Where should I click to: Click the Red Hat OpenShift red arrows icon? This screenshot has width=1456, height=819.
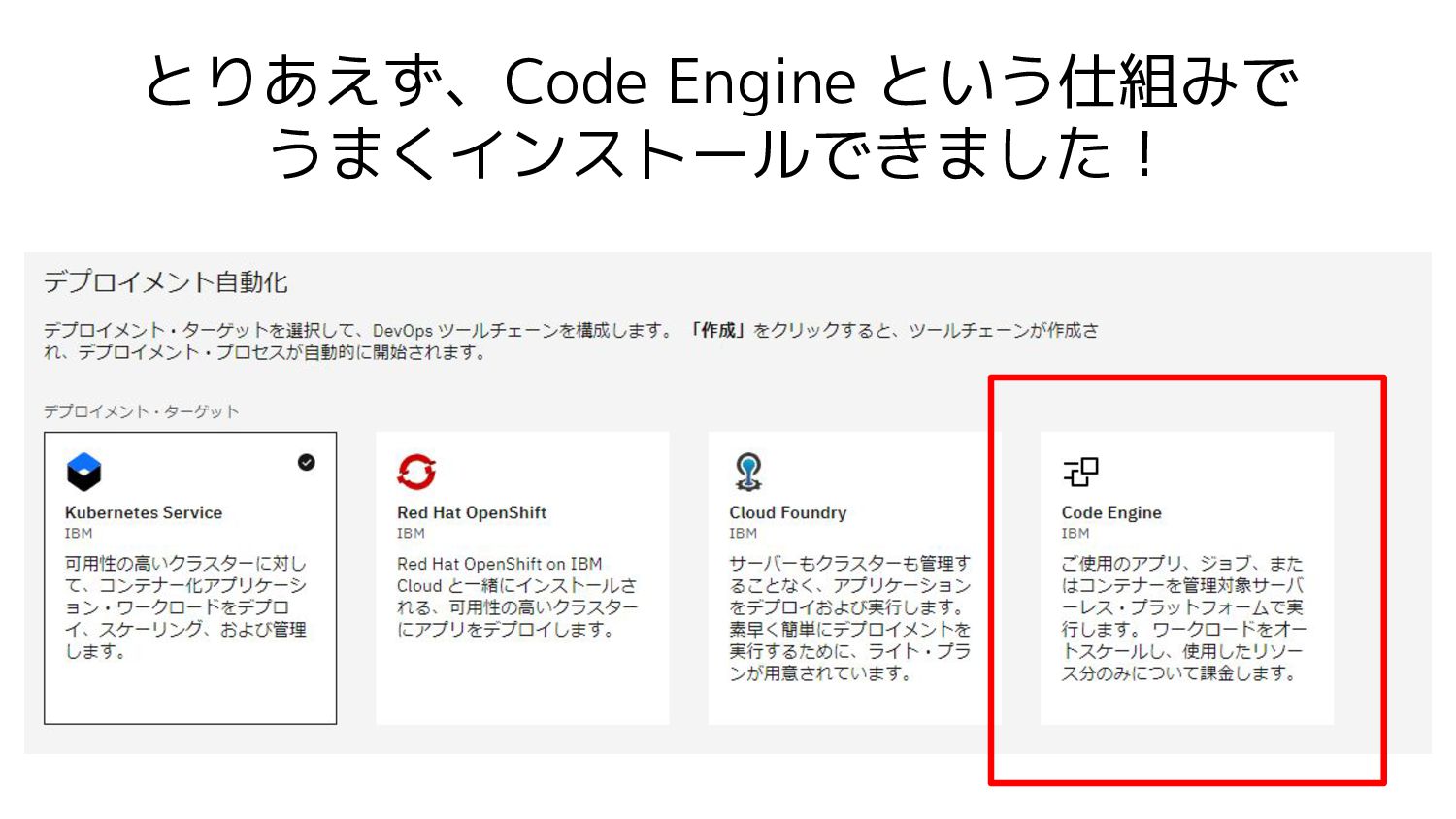(416, 472)
